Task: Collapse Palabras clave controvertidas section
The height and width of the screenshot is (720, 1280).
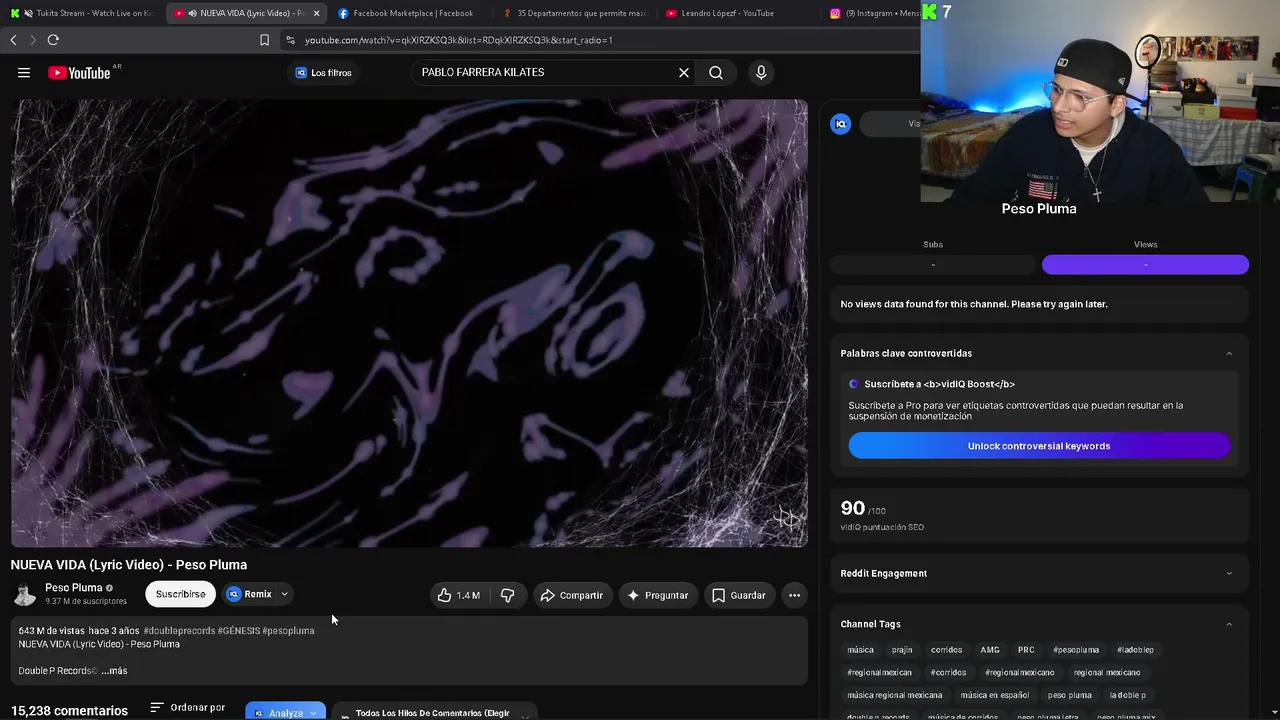Action: tap(1229, 353)
